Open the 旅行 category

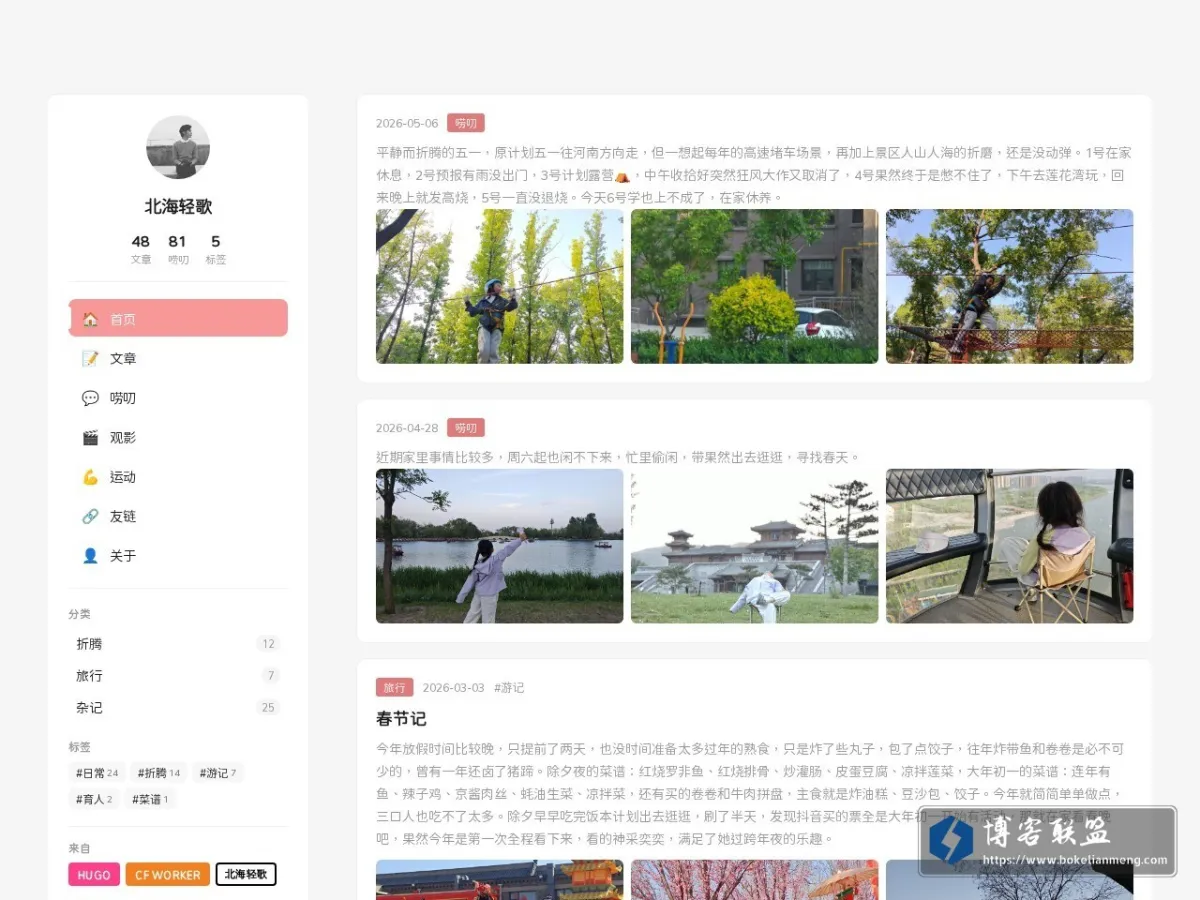point(178,676)
